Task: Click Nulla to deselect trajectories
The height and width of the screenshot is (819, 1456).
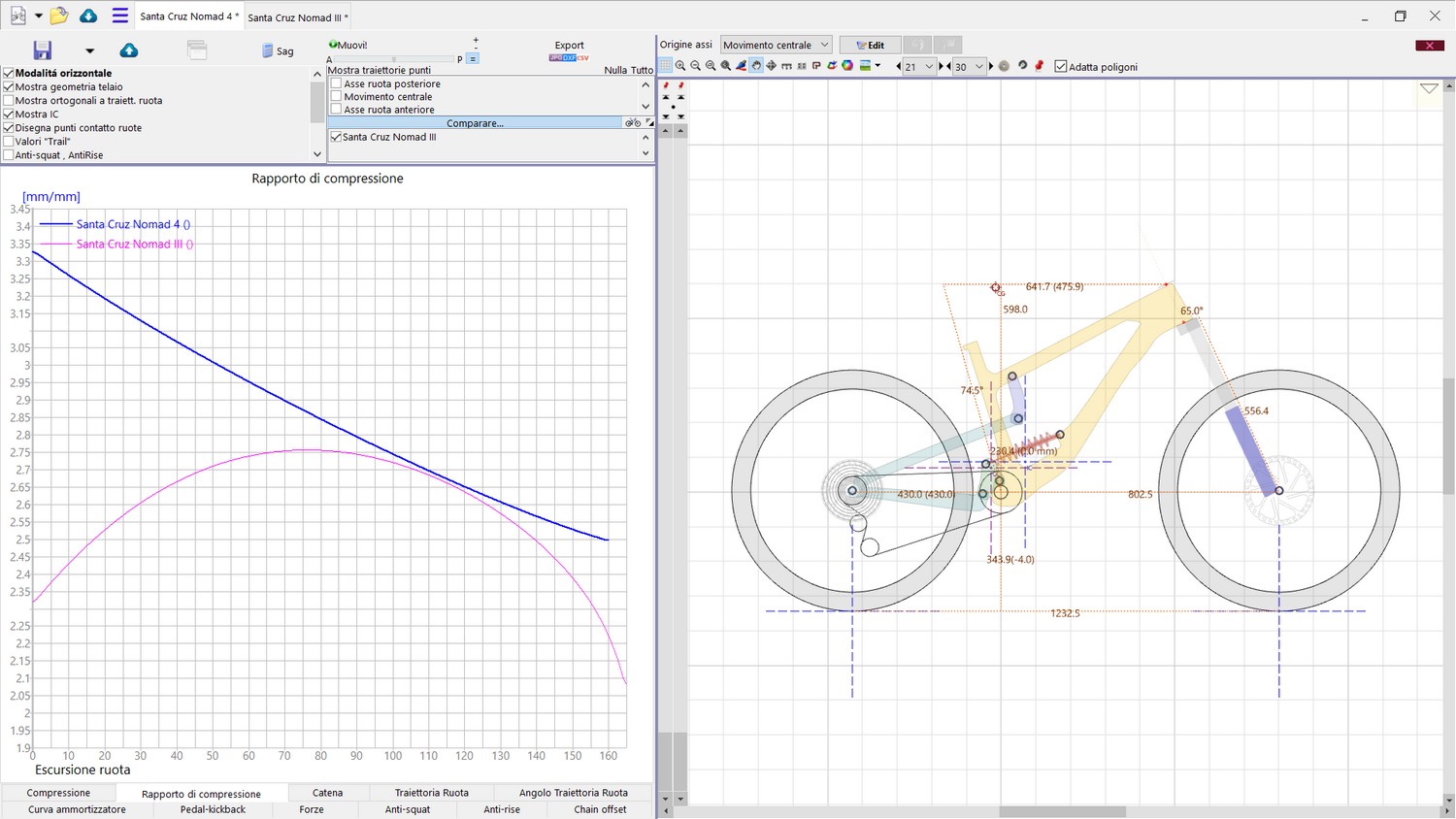Action: point(615,70)
